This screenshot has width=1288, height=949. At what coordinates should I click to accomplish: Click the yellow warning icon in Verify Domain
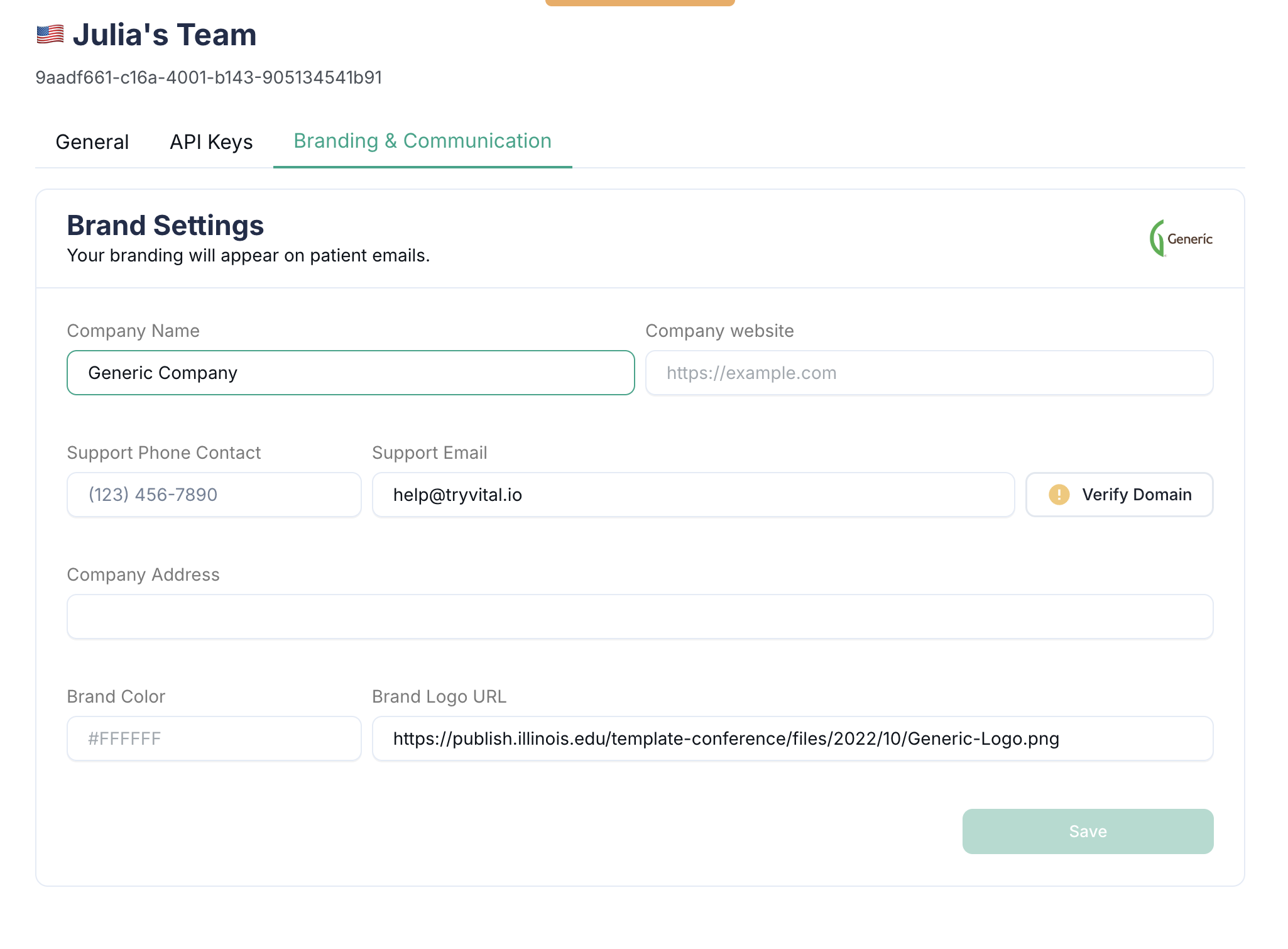pyautogui.click(x=1059, y=495)
